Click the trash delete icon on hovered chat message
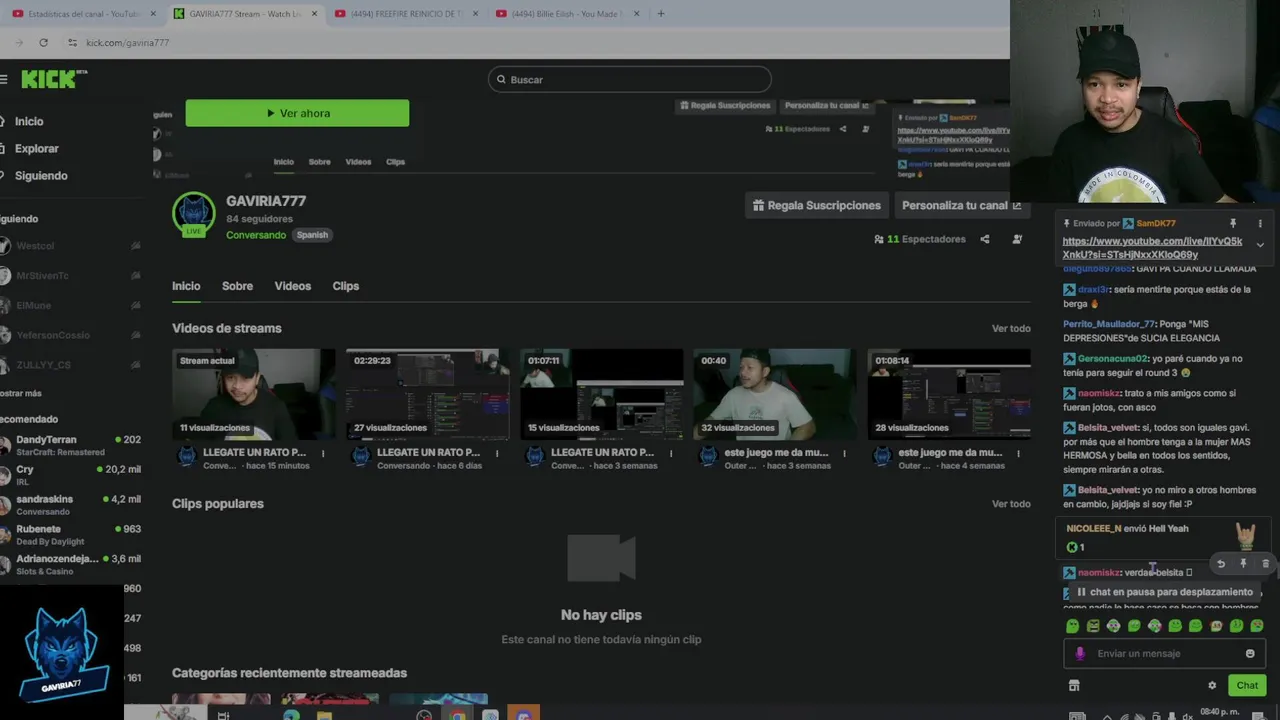 pos(1265,564)
